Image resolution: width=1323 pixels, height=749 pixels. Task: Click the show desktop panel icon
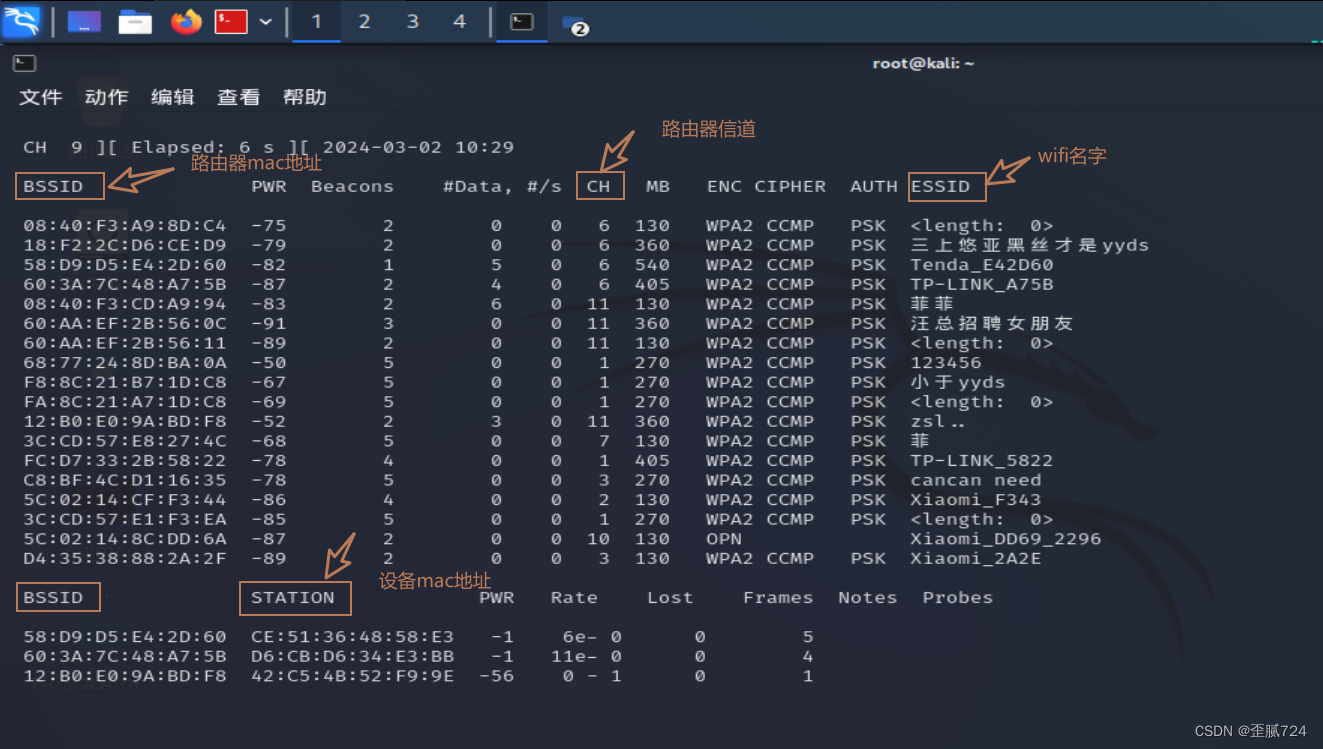click(x=84, y=21)
